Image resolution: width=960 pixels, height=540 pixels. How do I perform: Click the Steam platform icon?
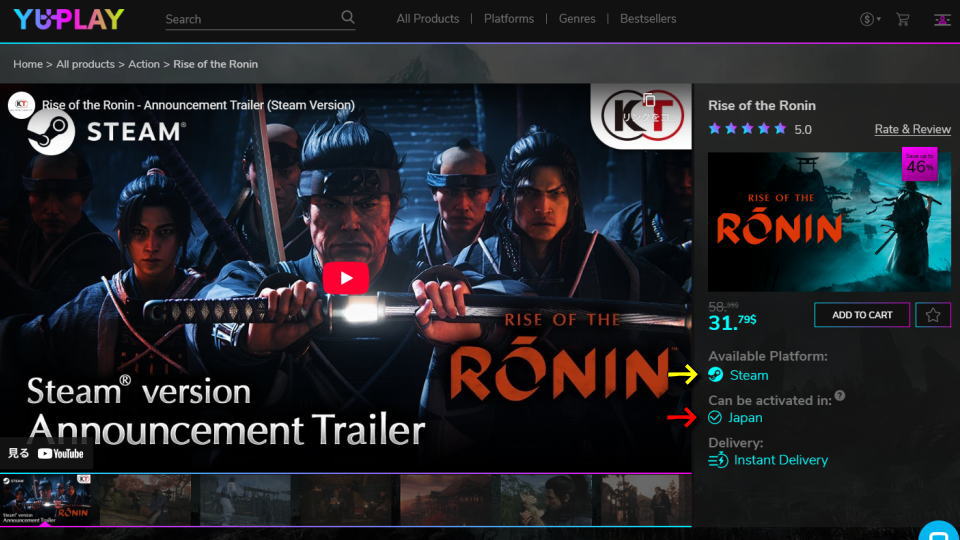pos(715,375)
